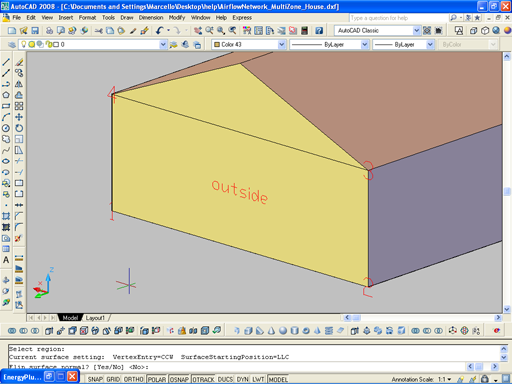This screenshot has height=384, width=512.
Task: Toggle OSNAP in status bar
Action: pyautogui.click(x=179, y=379)
